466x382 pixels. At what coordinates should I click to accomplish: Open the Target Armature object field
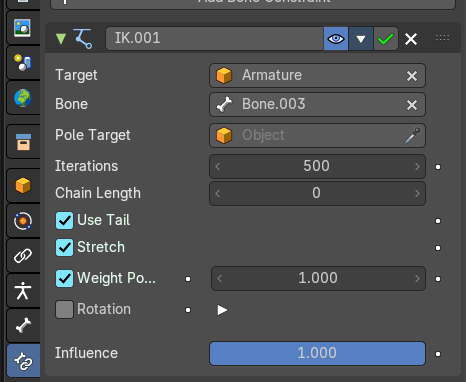(x=317, y=75)
